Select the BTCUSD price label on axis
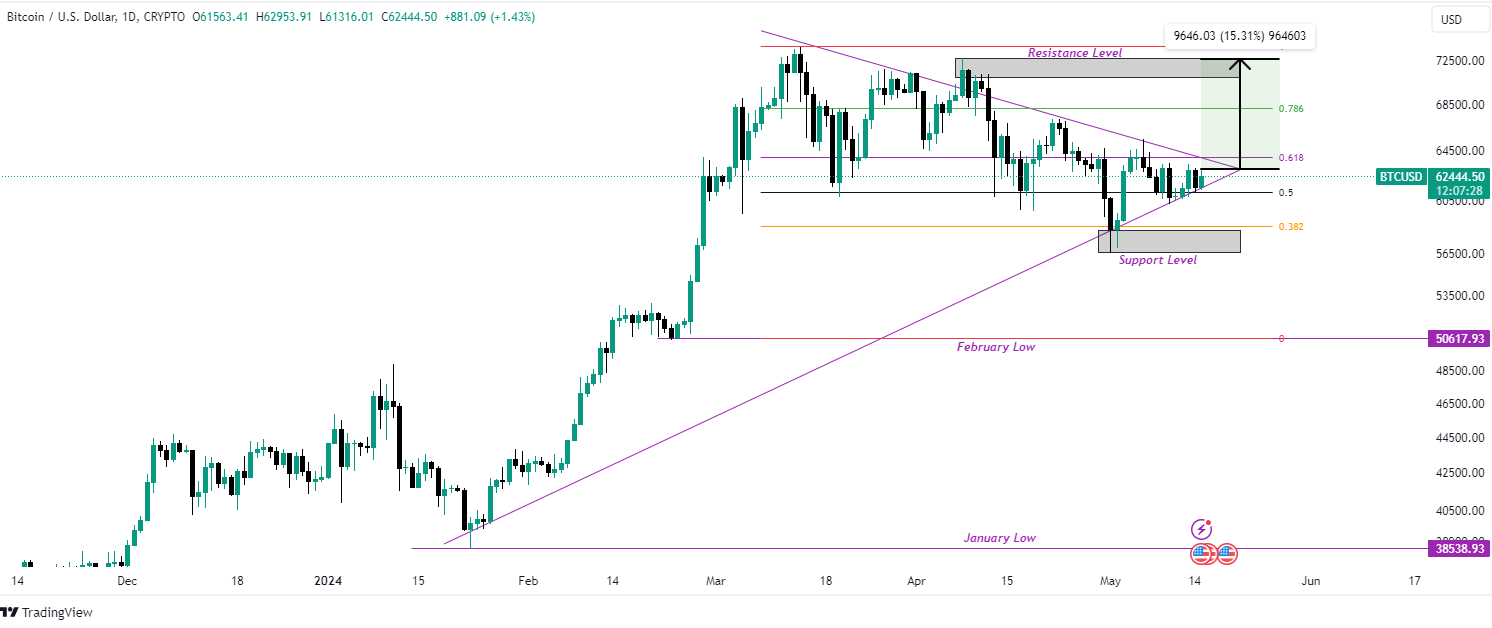The width and height of the screenshot is (1492, 628). [x=1401, y=176]
